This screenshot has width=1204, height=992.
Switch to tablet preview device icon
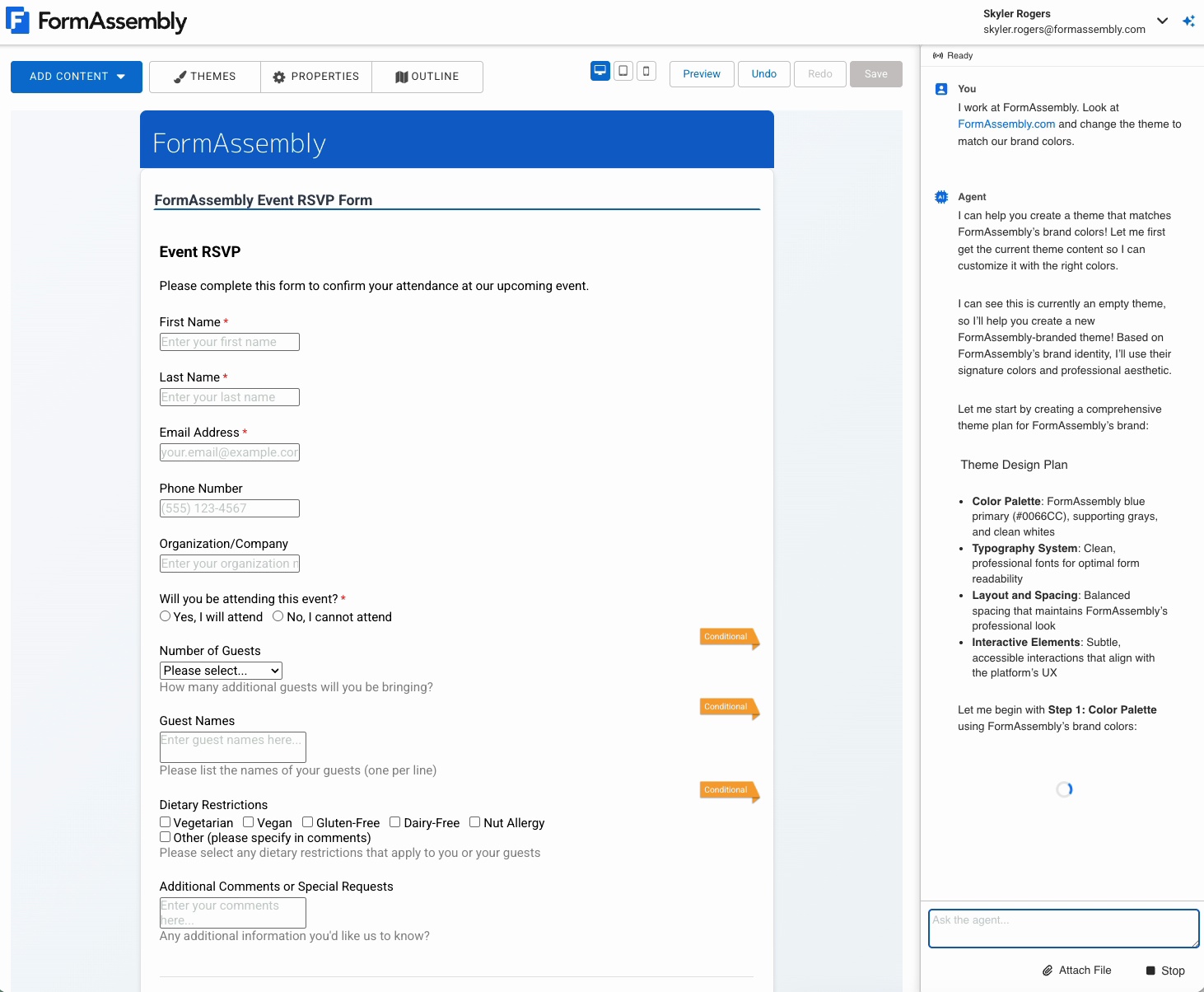pos(623,71)
